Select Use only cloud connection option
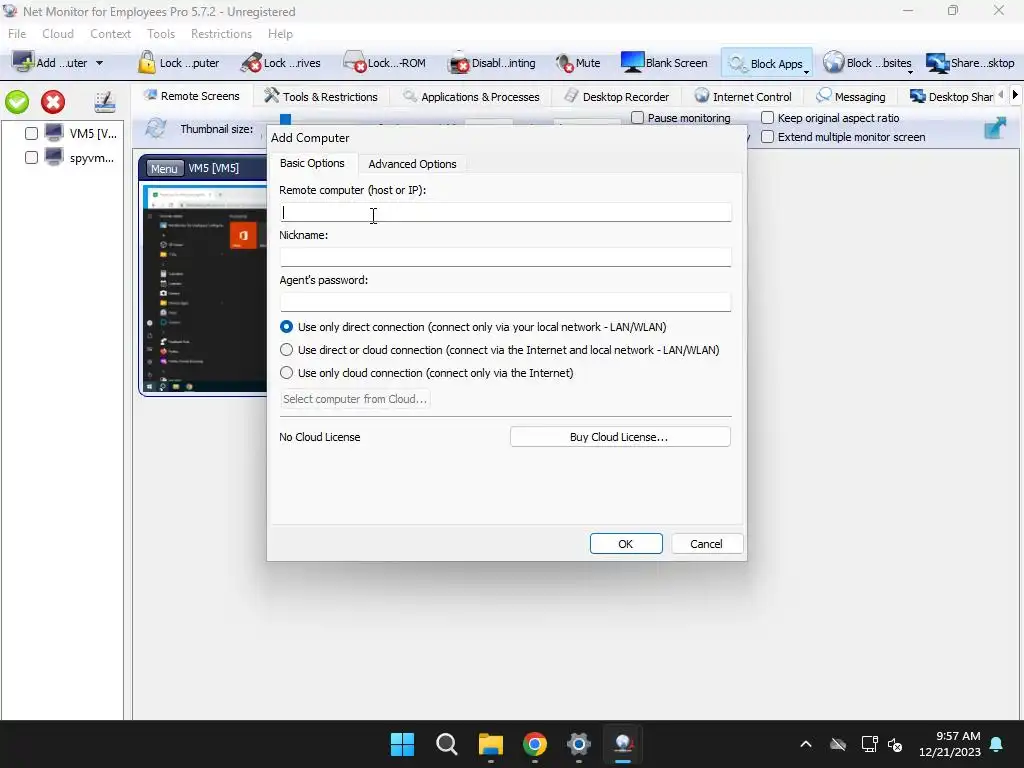1024x768 pixels. 286,373
